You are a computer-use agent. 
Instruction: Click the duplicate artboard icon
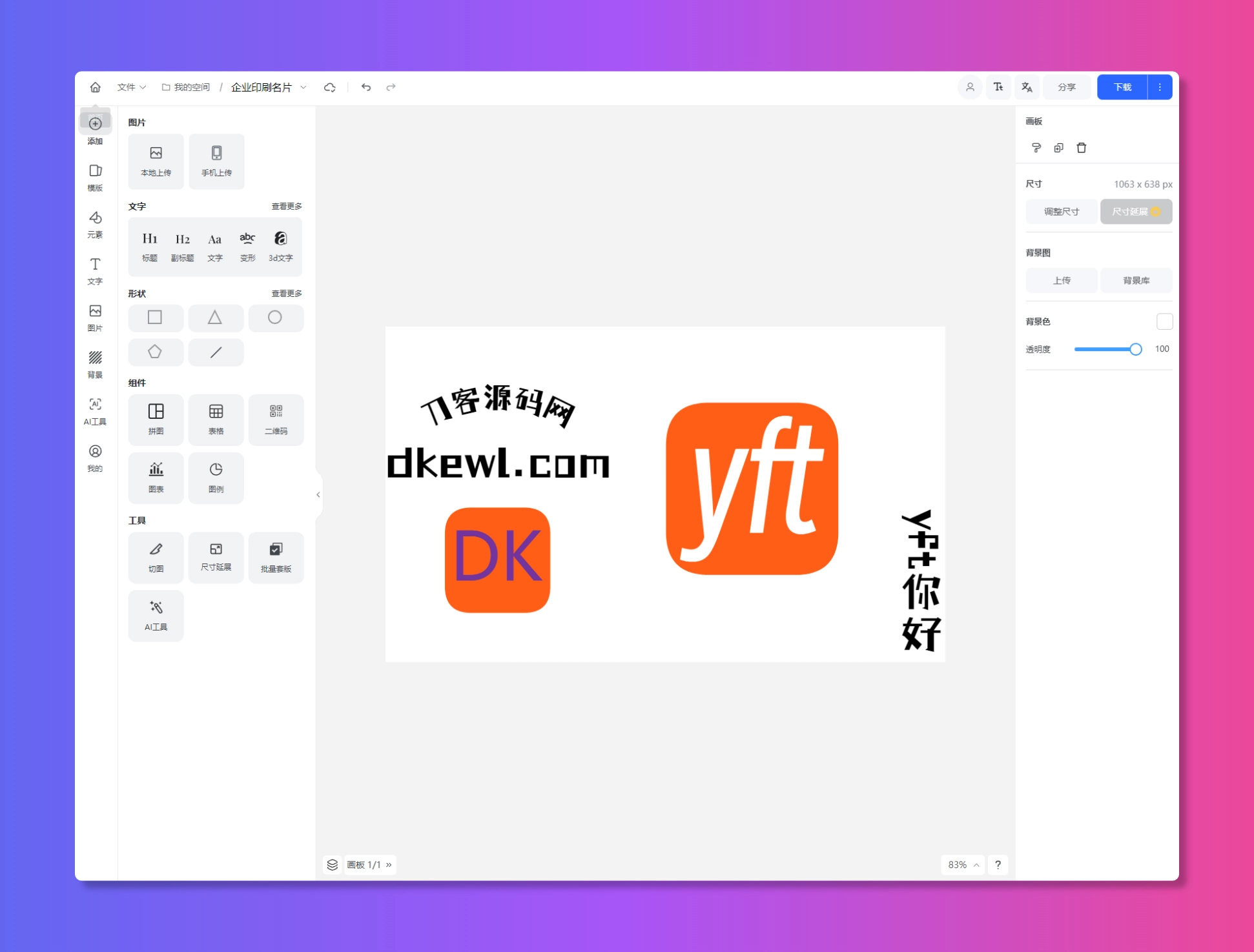coord(1058,148)
